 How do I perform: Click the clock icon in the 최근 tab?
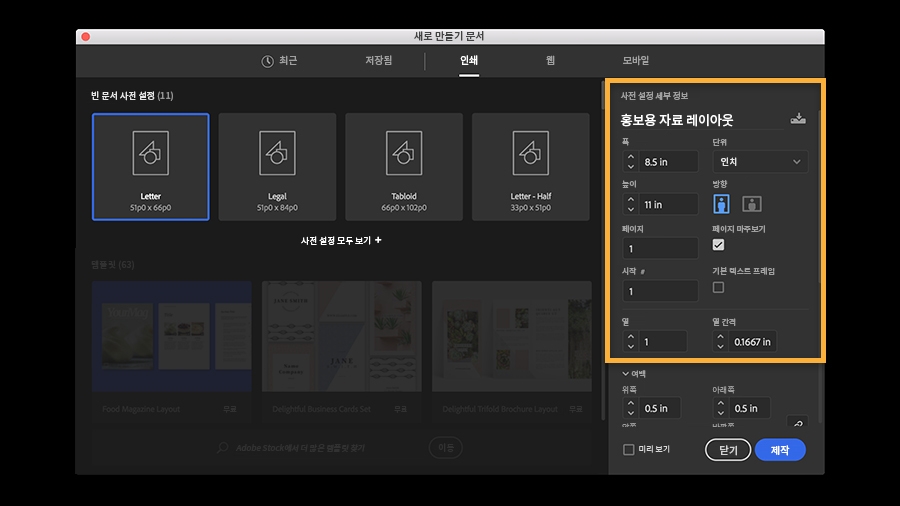pyautogui.click(x=267, y=61)
